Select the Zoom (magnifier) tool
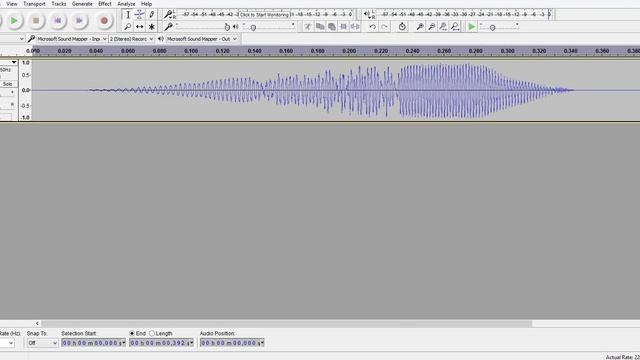 tap(128, 27)
